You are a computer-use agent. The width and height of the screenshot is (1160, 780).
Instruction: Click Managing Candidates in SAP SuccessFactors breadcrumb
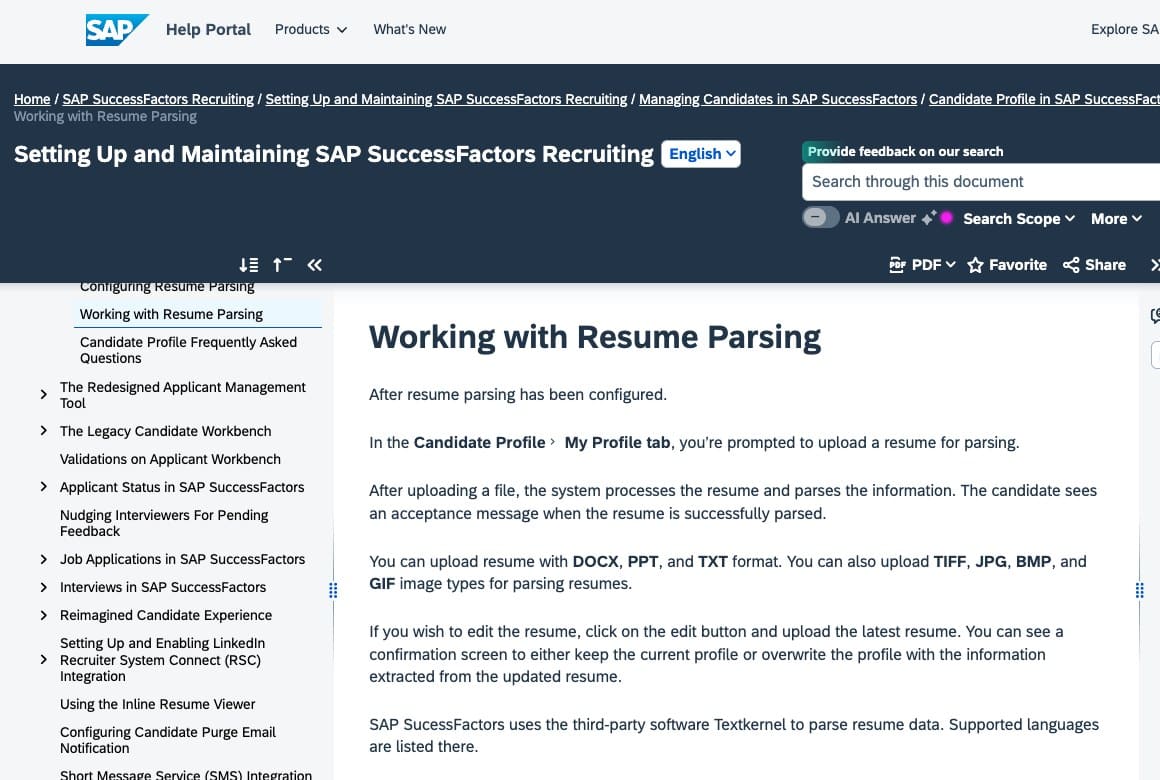pos(778,99)
